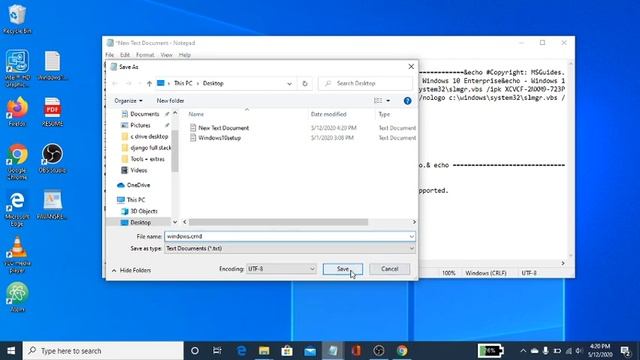Open Notepad Edit menu
Screen dimensions: 640x360
pyautogui.click(x=124, y=55)
